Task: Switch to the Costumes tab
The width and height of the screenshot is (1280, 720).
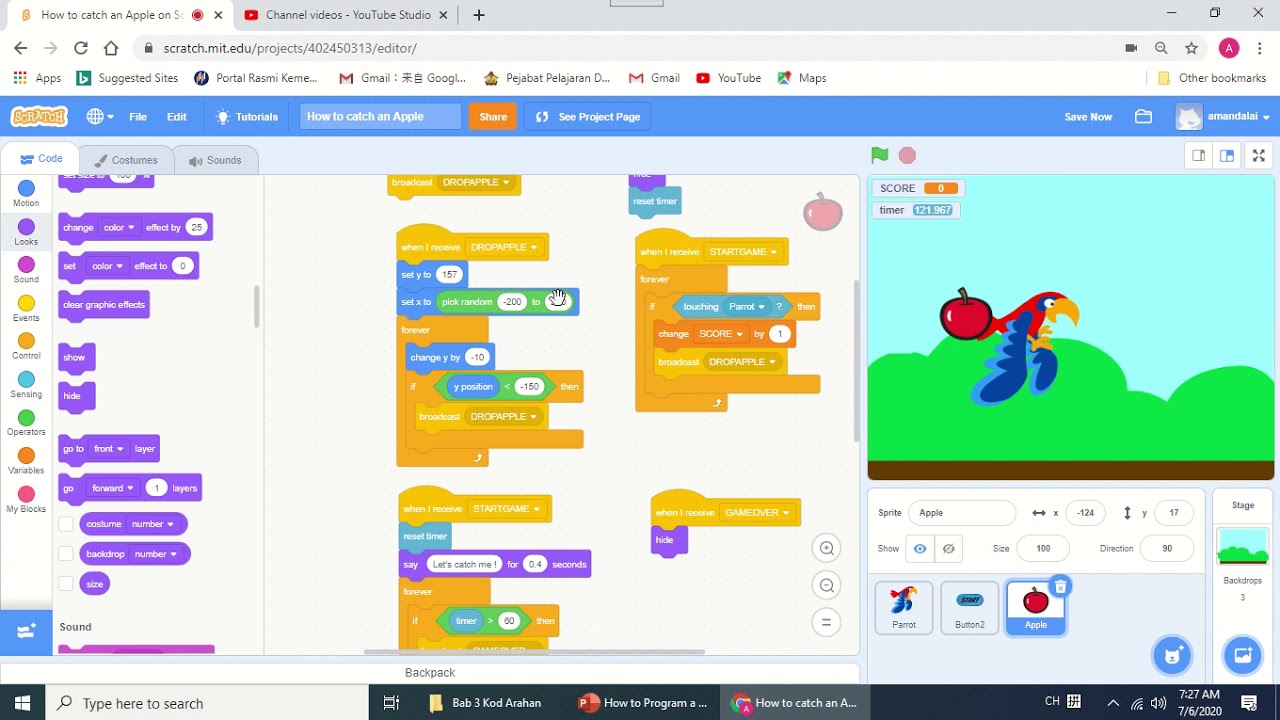Action: (x=126, y=160)
